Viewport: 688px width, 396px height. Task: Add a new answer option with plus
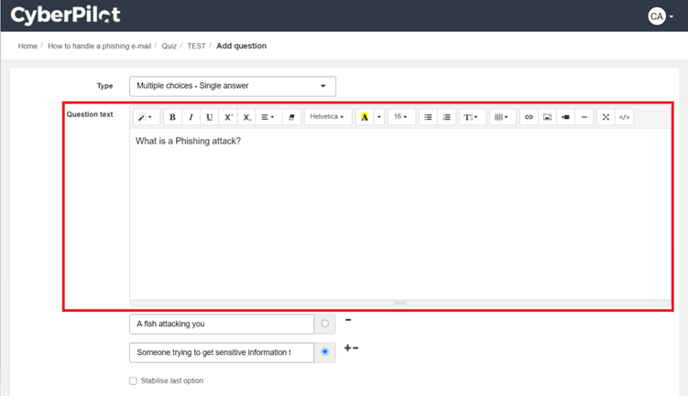(x=347, y=348)
